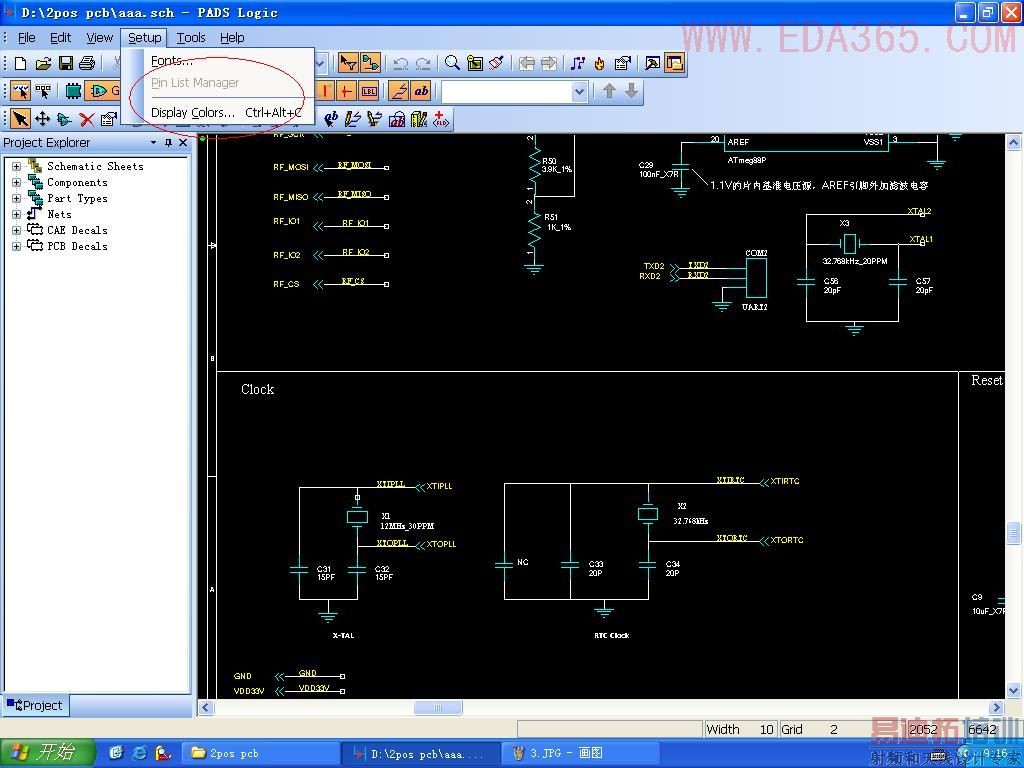
Task: Toggle the arrow Select mode tool
Action: (20, 119)
